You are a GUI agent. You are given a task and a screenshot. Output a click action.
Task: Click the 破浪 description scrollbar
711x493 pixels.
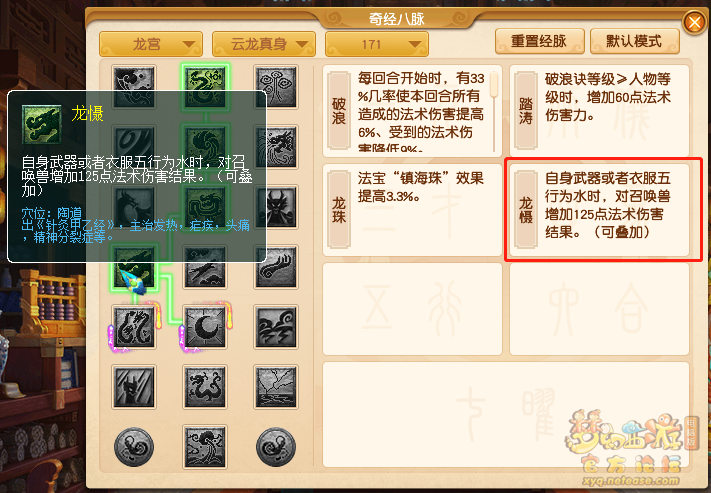pos(494,111)
